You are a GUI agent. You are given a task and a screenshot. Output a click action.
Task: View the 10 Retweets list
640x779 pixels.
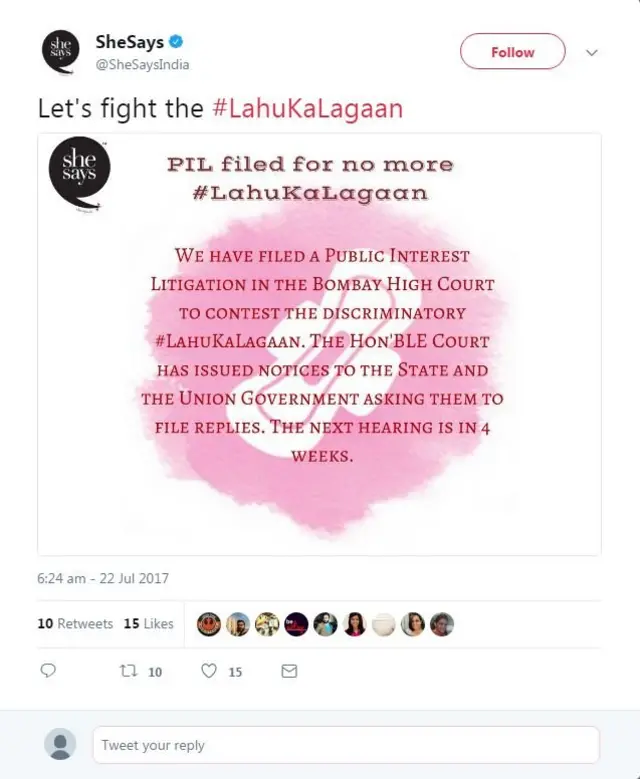tap(75, 623)
